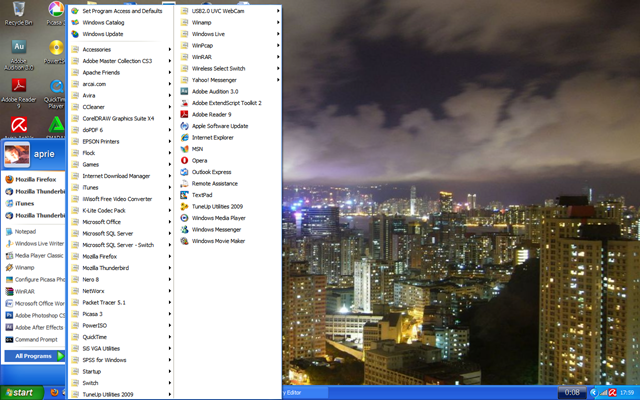The width and height of the screenshot is (640, 400).
Task: Launch Adobe ExtendScript Toolkit 2
Action: click(x=228, y=103)
